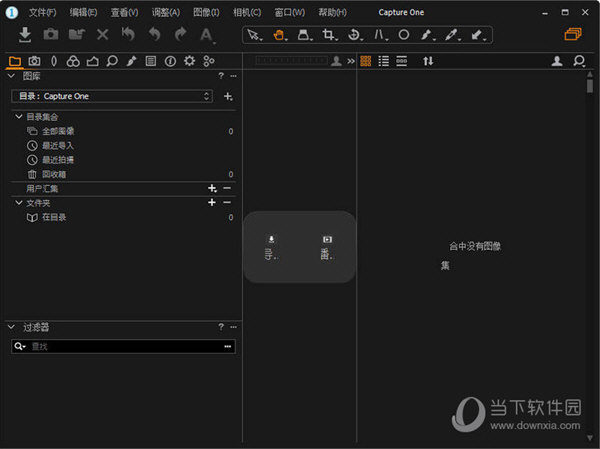
Task: Select 全部图像 in the catalog collections
Action: tap(57, 131)
